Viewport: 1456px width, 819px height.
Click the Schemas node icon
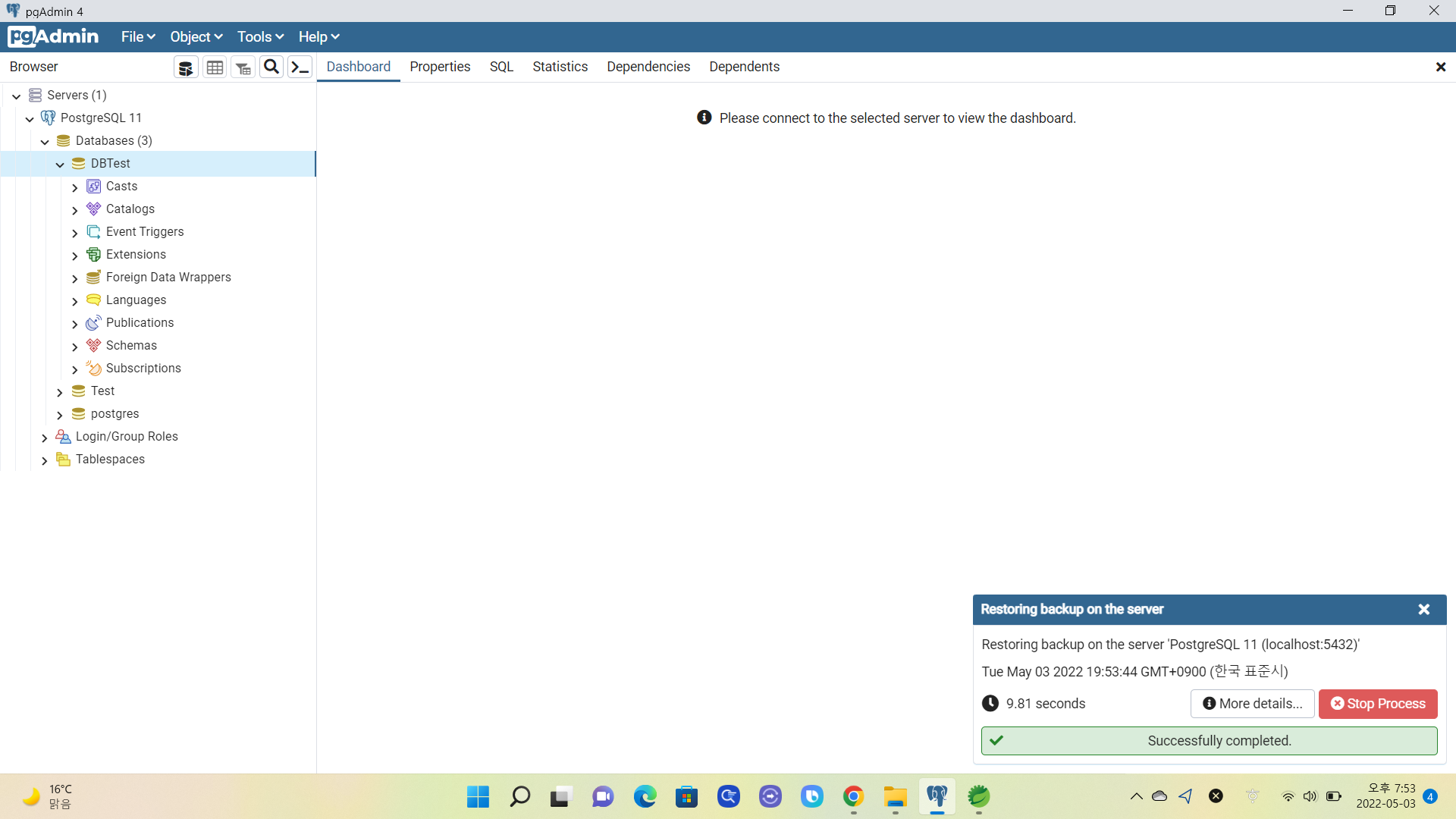coord(93,346)
